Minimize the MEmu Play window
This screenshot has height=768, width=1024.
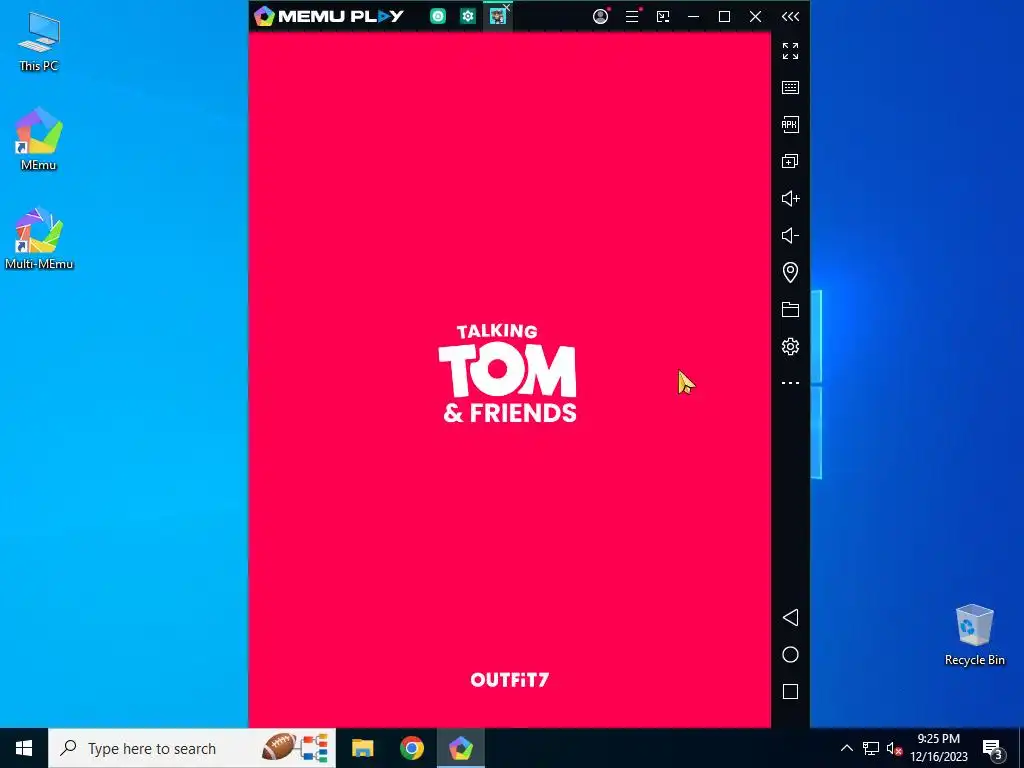pyautogui.click(x=694, y=16)
